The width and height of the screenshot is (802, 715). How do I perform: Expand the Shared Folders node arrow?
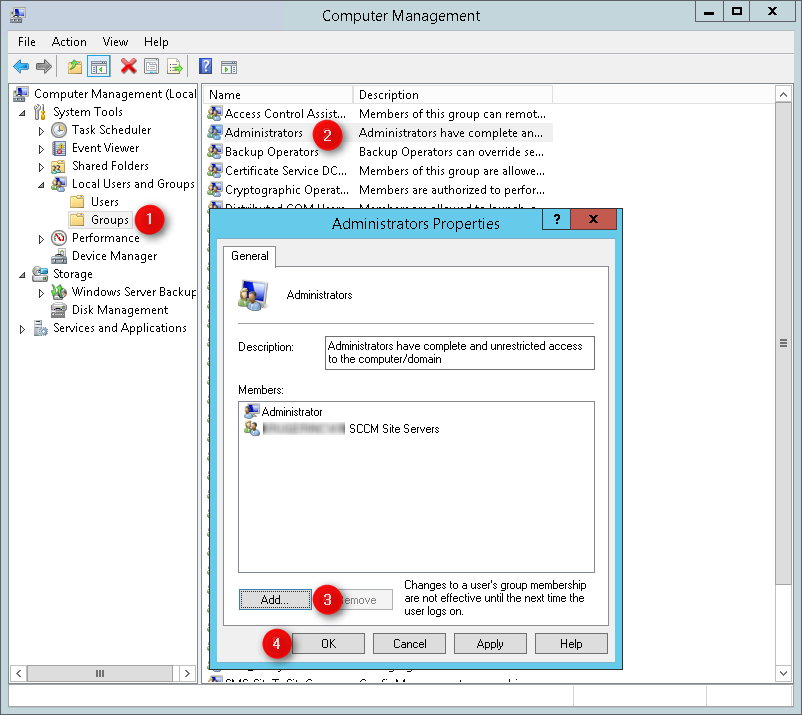(41, 167)
